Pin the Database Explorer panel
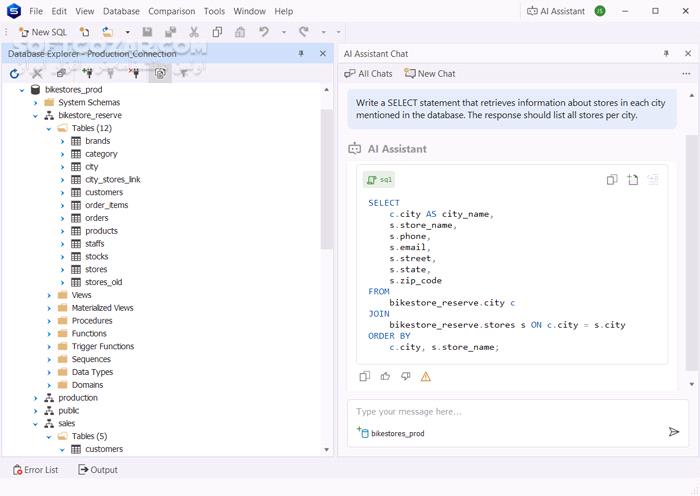Image resolution: width=700 pixels, height=496 pixels. (301, 54)
